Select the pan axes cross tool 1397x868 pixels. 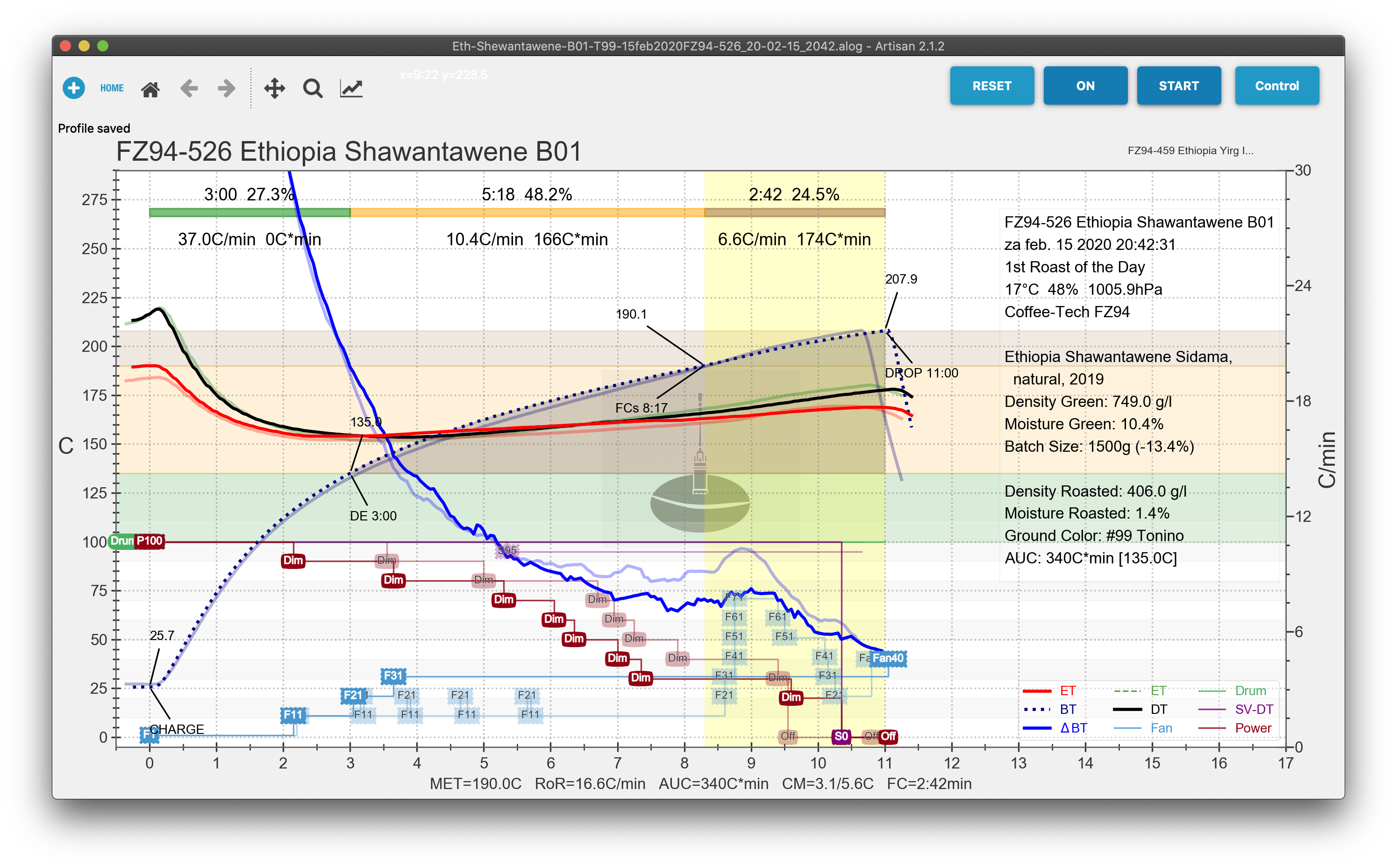(x=274, y=88)
